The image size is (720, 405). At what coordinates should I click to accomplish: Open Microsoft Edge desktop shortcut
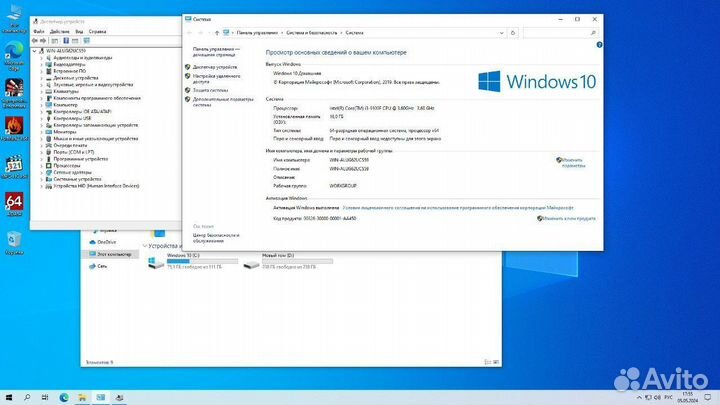(x=14, y=56)
